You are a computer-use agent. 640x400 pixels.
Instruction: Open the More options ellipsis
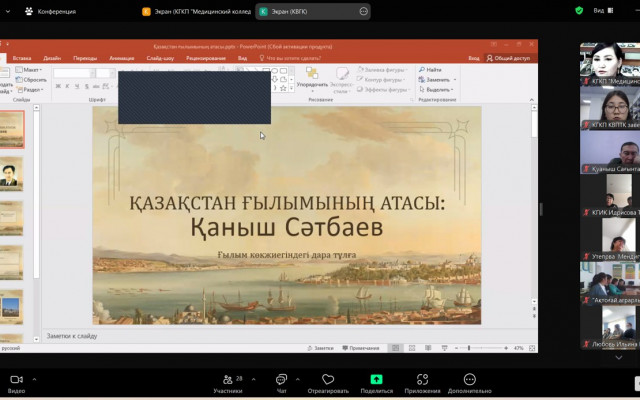469,380
